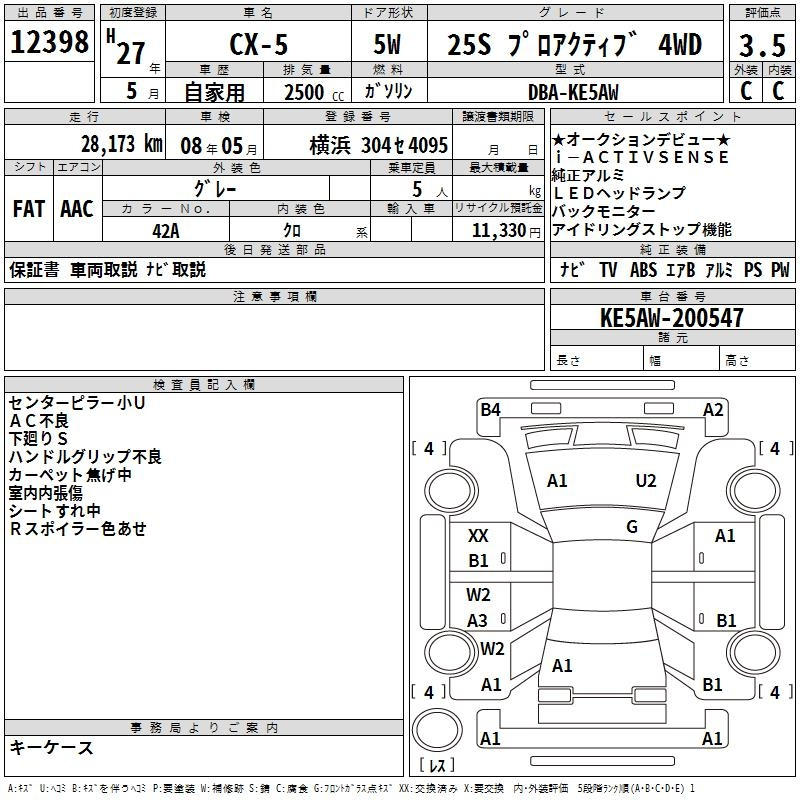The width and height of the screenshot is (800, 800).
Task: Select the note シートすれ中
Action: tap(55, 510)
